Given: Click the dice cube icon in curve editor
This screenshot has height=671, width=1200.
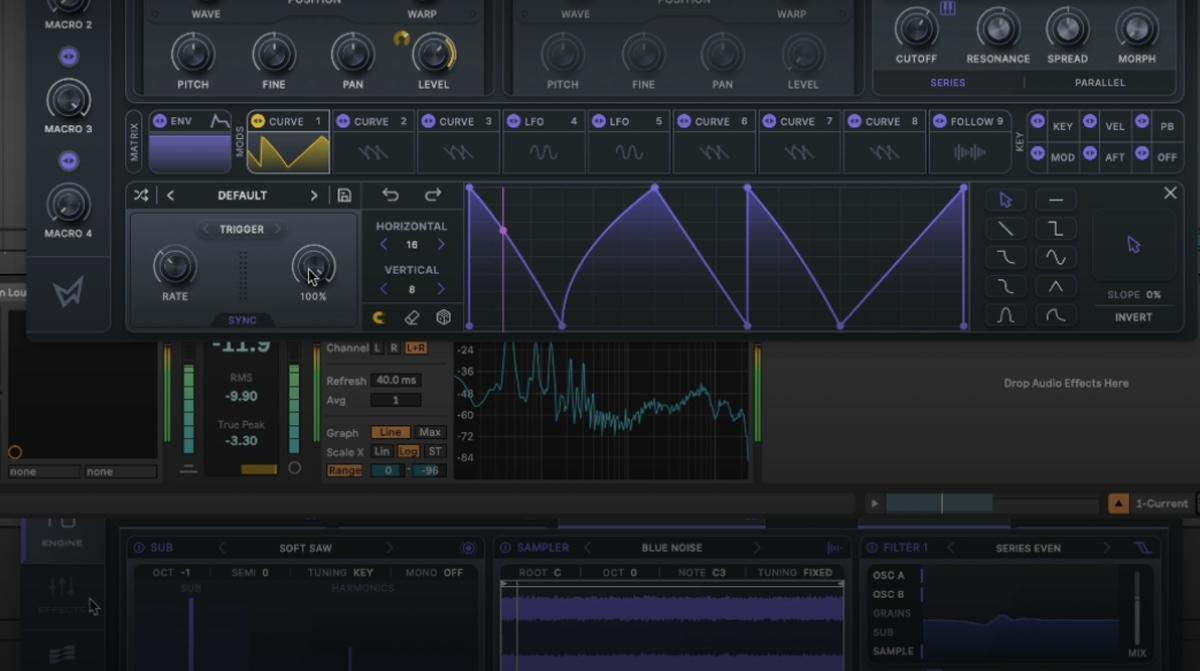Looking at the screenshot, I should [x=443, y=317].
